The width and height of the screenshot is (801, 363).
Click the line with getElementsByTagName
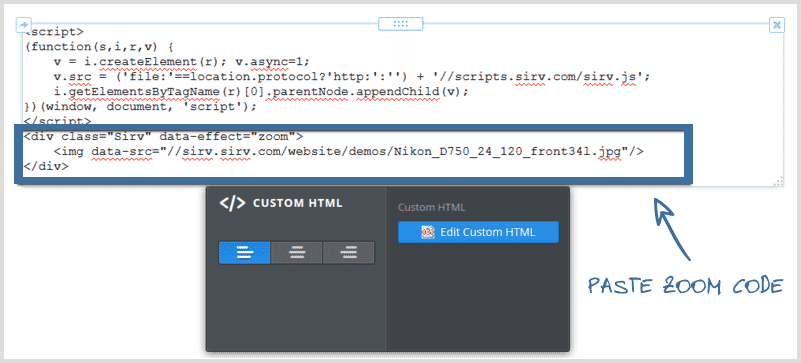click(261, 91)
